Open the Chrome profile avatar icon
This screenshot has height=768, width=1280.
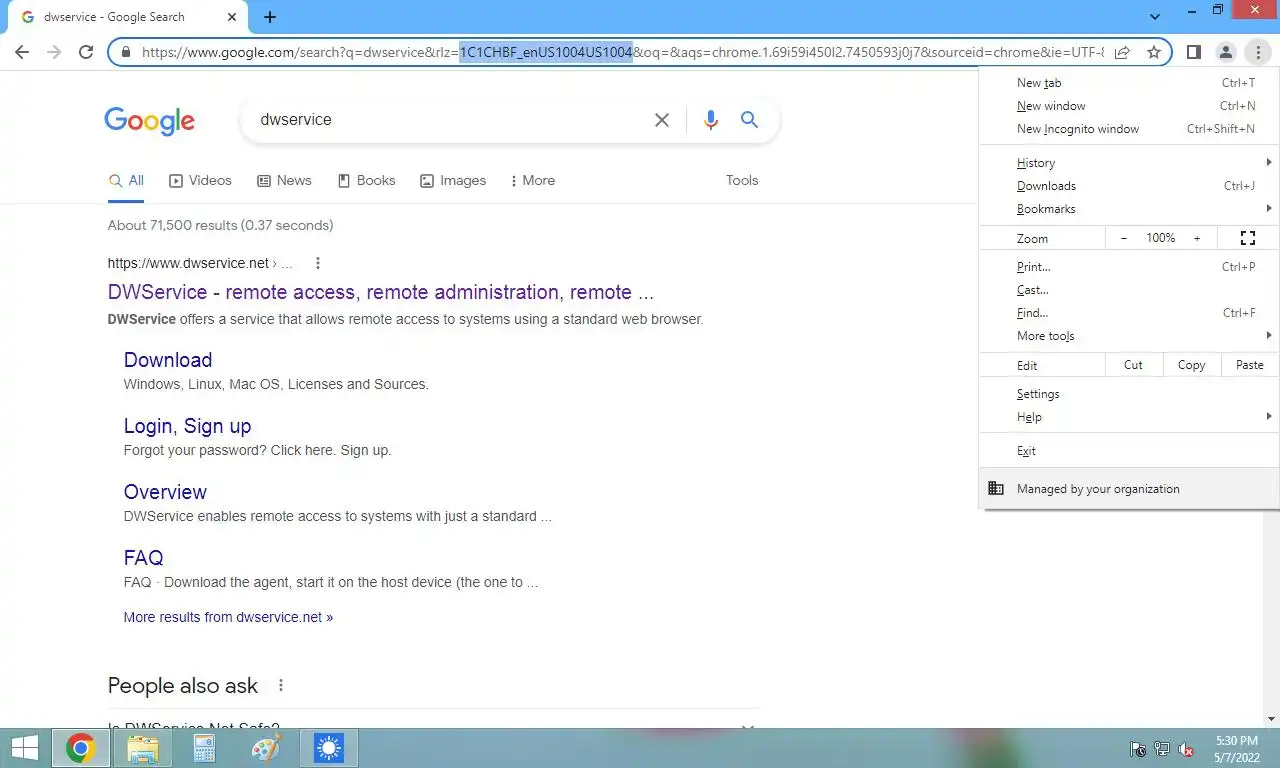point(1225,52)
